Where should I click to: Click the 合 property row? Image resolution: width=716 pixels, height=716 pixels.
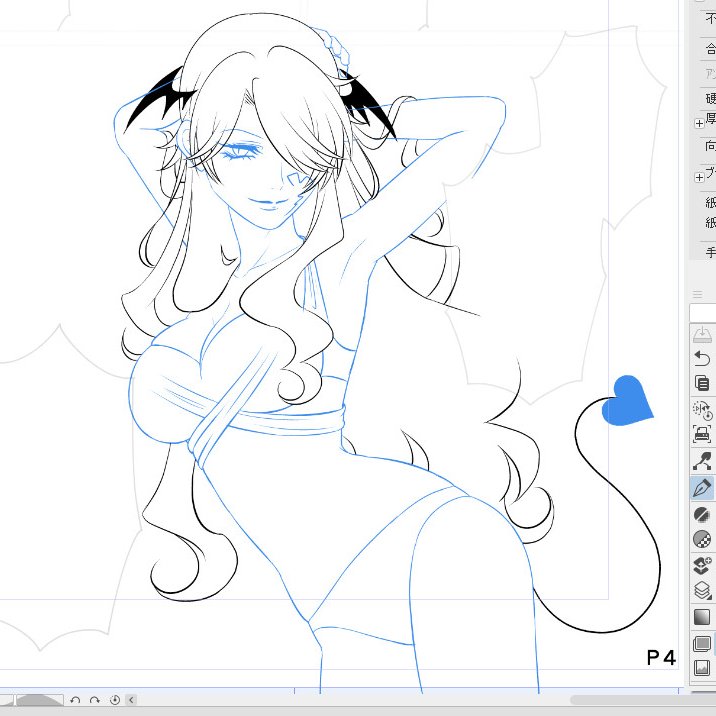(x=708, y=48)
